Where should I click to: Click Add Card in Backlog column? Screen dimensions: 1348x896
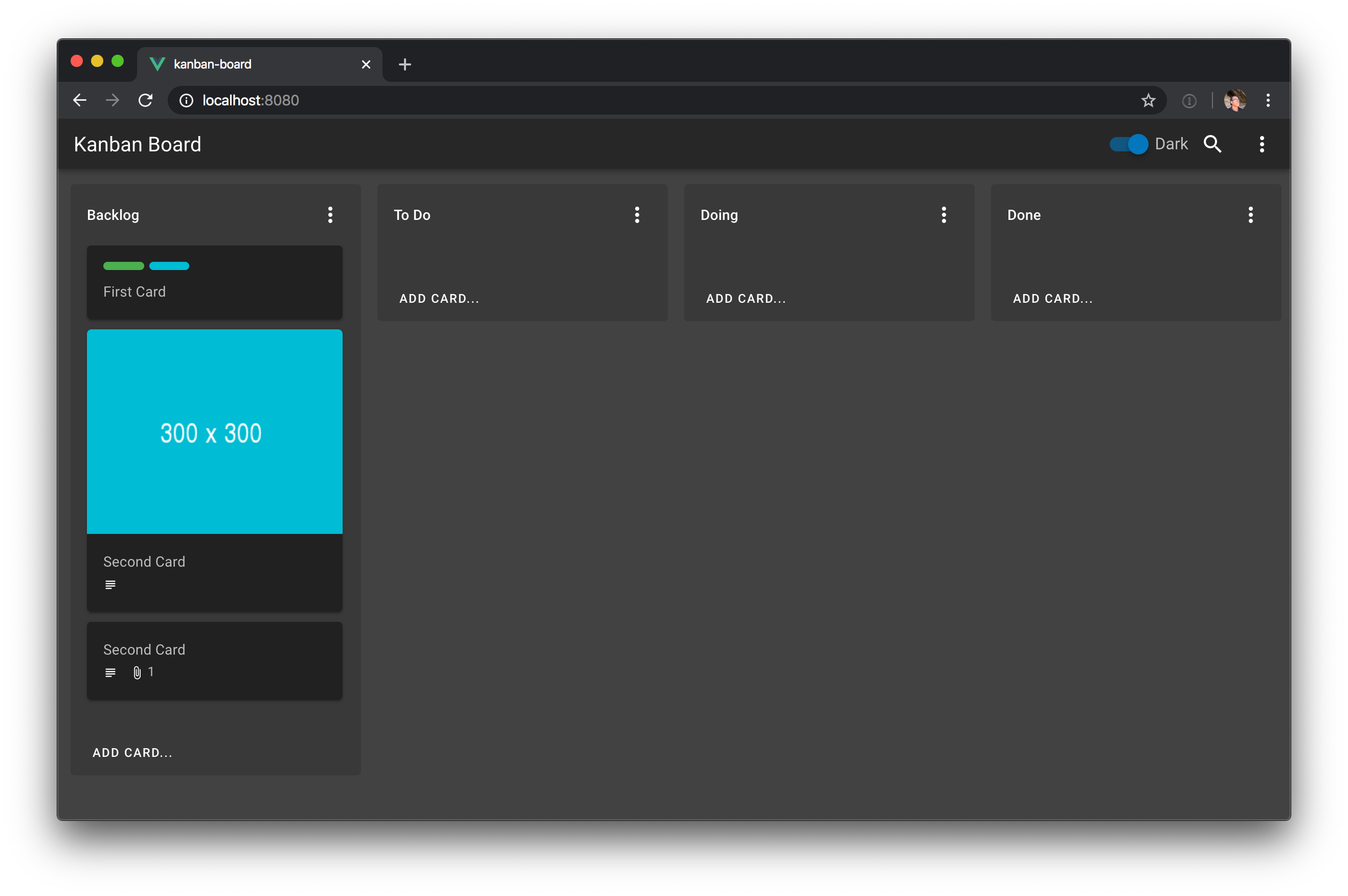tap(132, 753)
